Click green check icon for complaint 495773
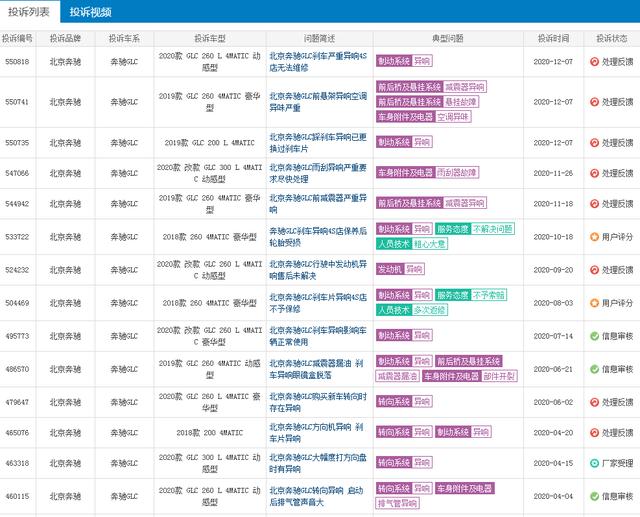Image resolution: width=640 pixels, height=517 pixels. [x=594, y=336]
